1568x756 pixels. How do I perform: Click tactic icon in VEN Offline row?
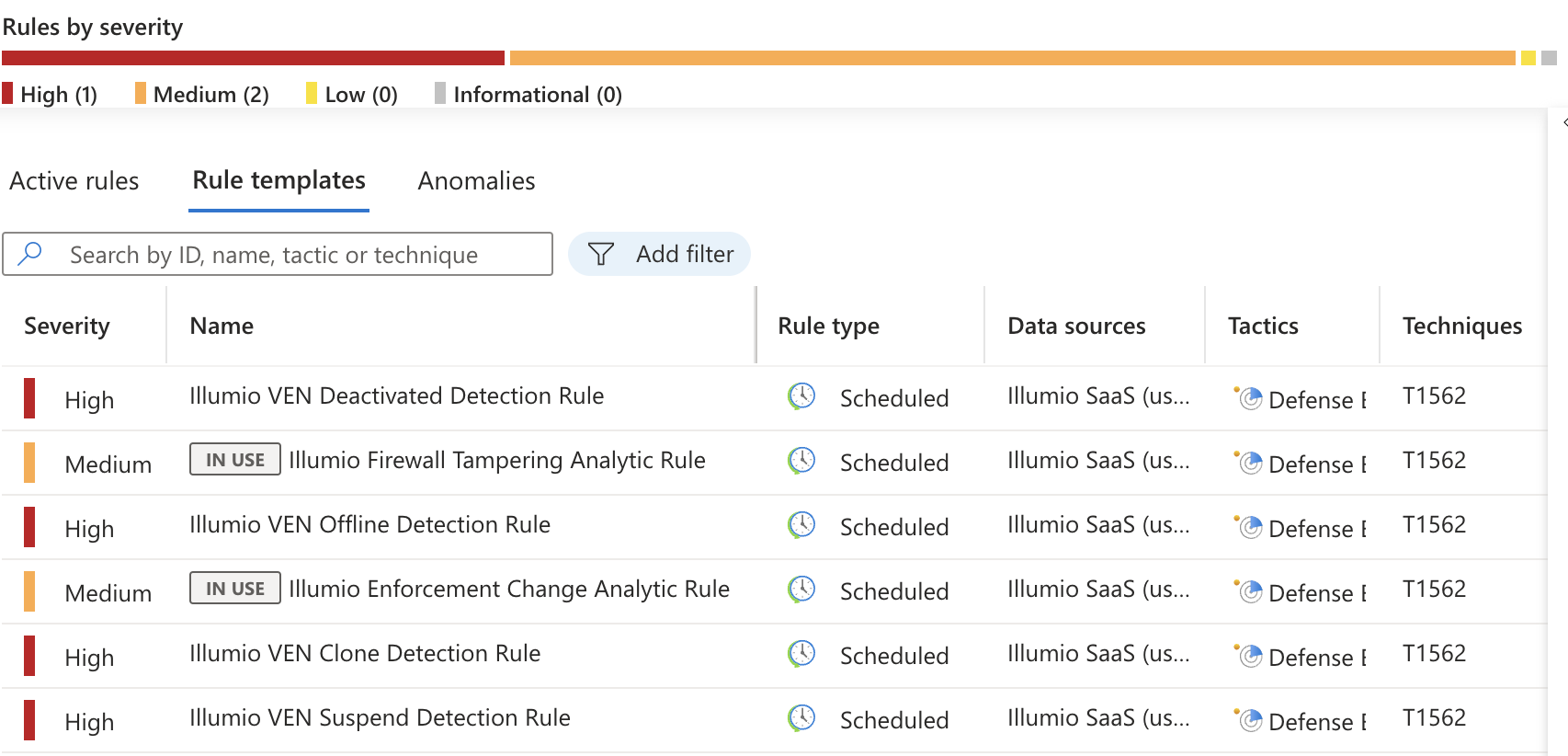coord(1248,527)
